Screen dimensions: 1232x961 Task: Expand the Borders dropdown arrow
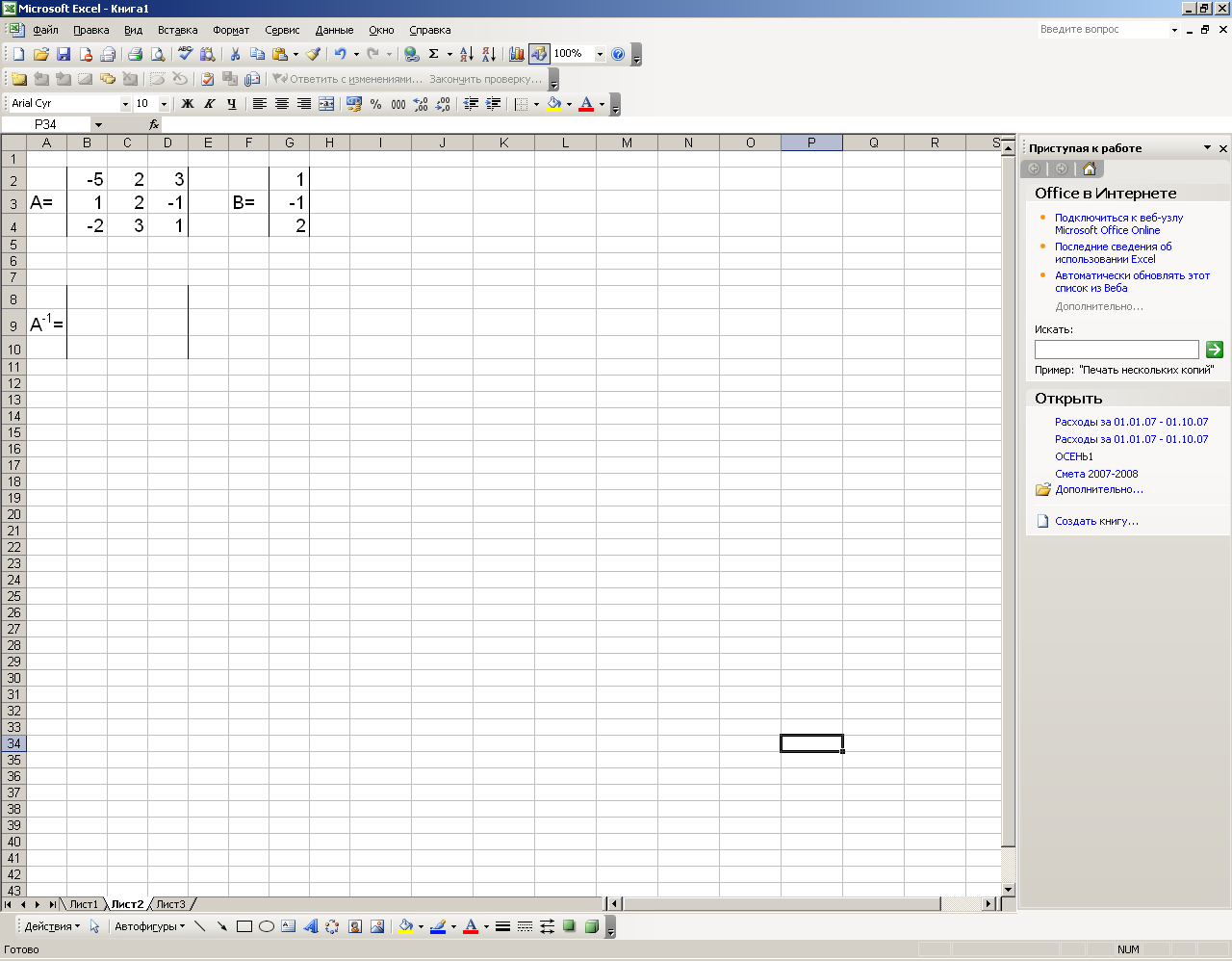coord(536,104)
